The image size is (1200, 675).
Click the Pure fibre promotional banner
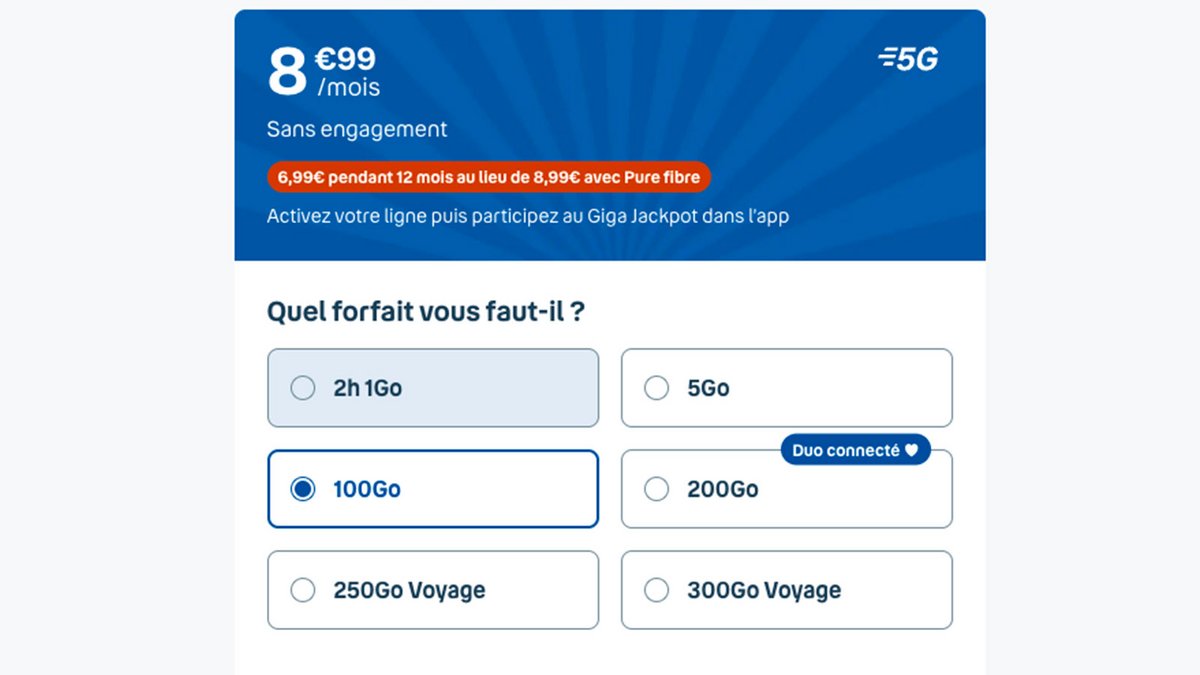coord(490,176)
